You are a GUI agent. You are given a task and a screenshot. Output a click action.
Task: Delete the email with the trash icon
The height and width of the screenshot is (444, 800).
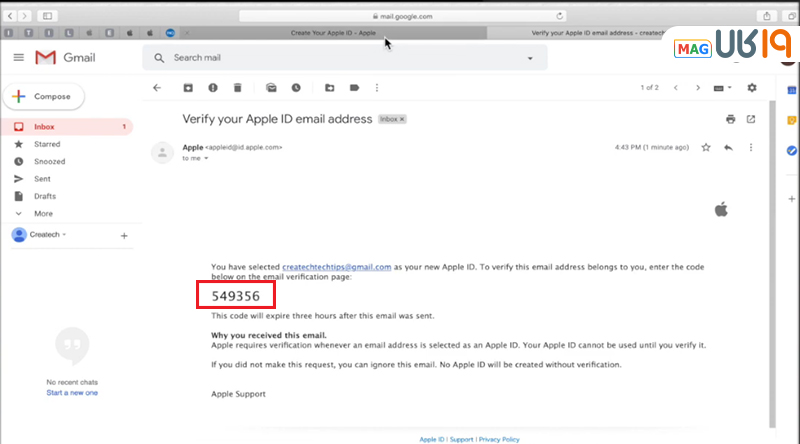239,88
